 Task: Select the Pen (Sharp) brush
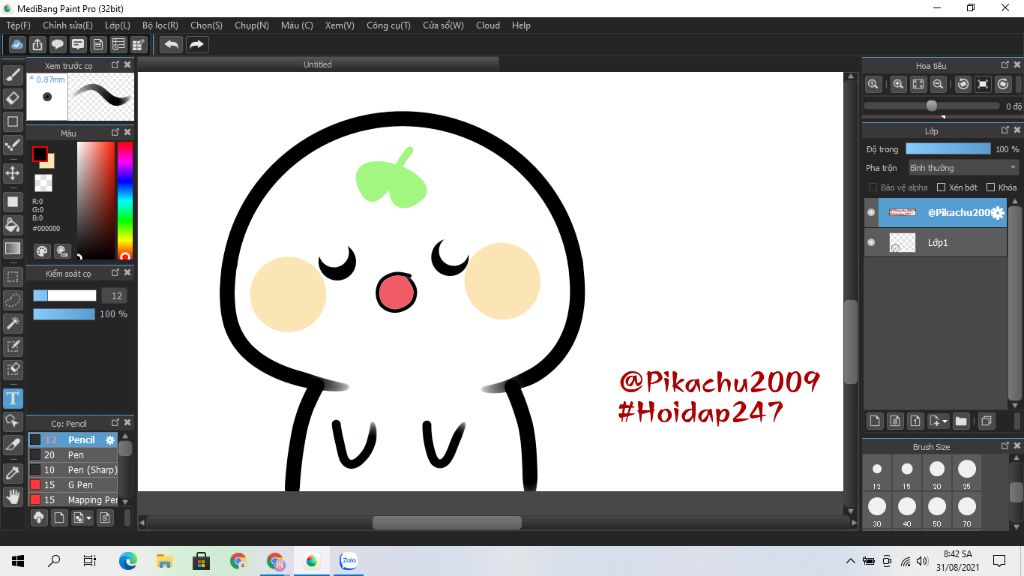(x=73, y=470)
